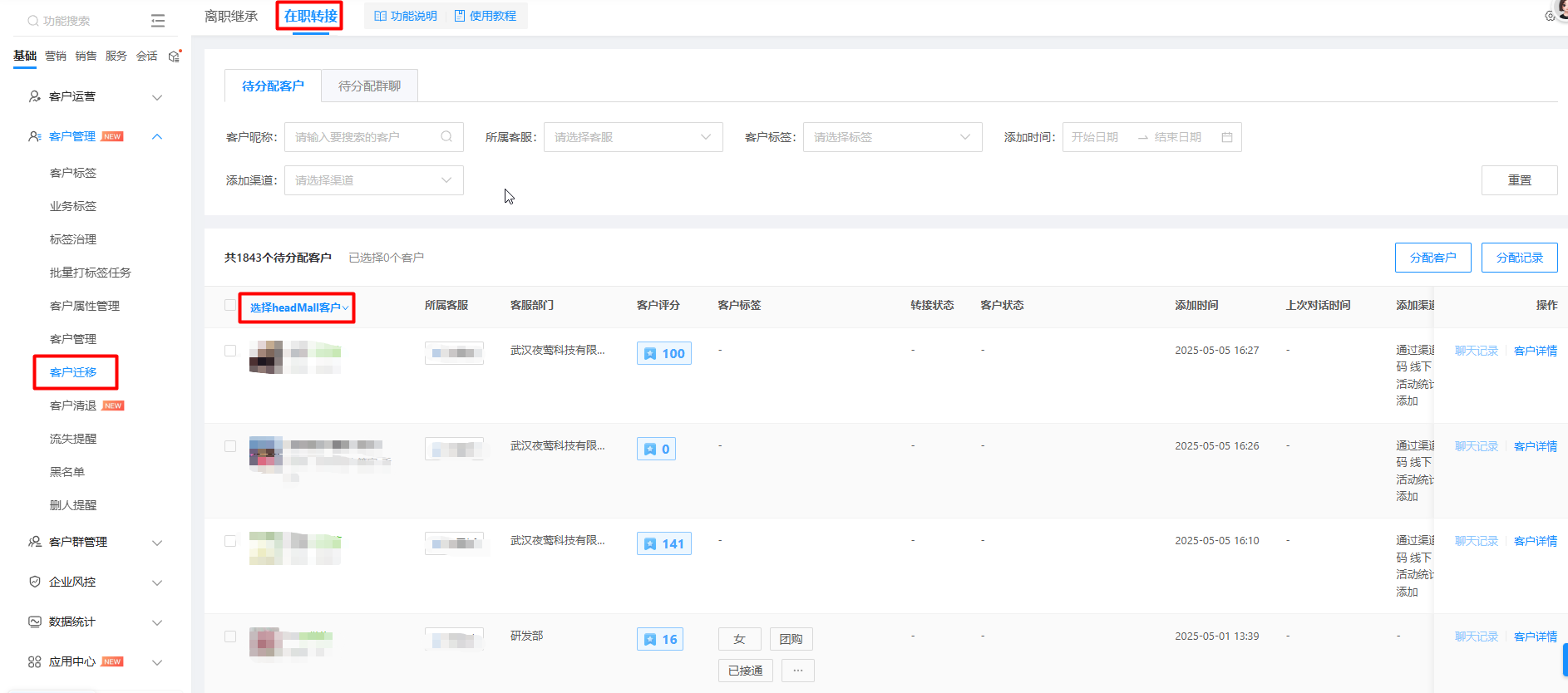The height and width of the screenshot is (693, 1568).
Task: Click the 开始日期 date field
Action: [x=1096, y=137]
